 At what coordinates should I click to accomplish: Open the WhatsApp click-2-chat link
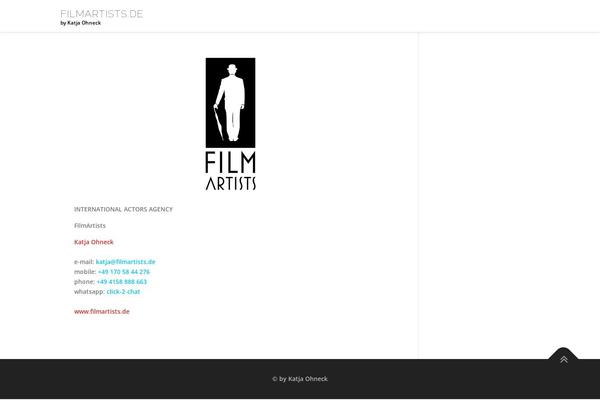coord(123,292)
